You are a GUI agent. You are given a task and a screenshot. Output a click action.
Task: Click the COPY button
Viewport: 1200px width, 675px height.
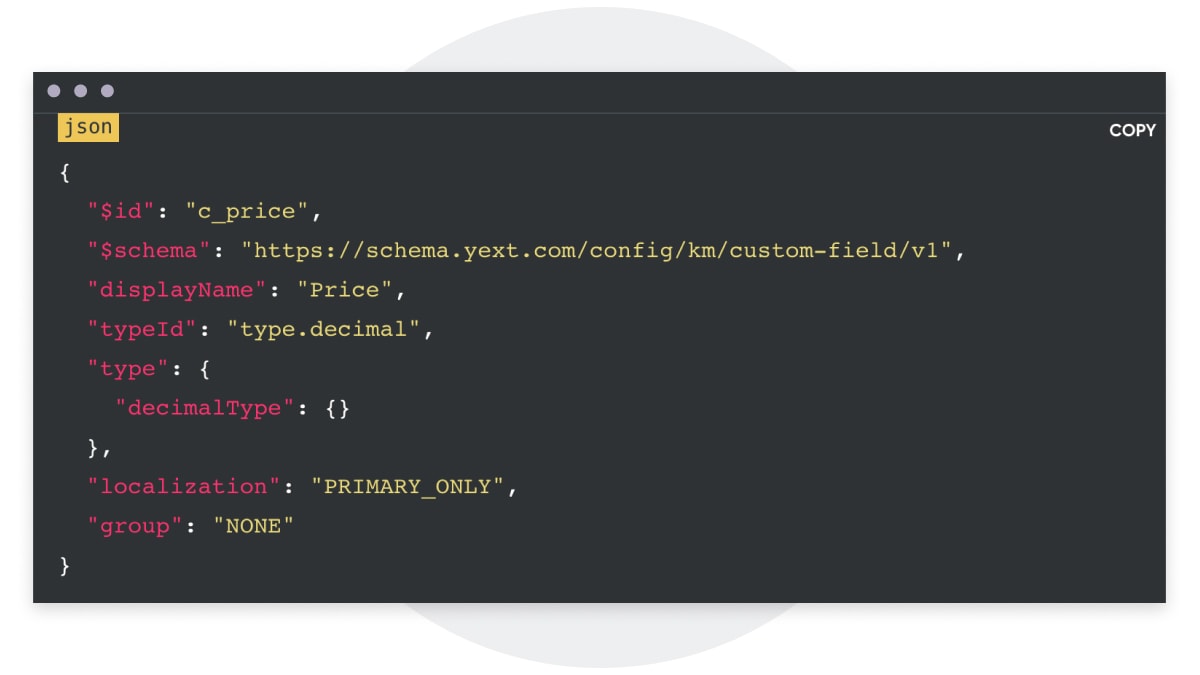tap(1132, 130)
